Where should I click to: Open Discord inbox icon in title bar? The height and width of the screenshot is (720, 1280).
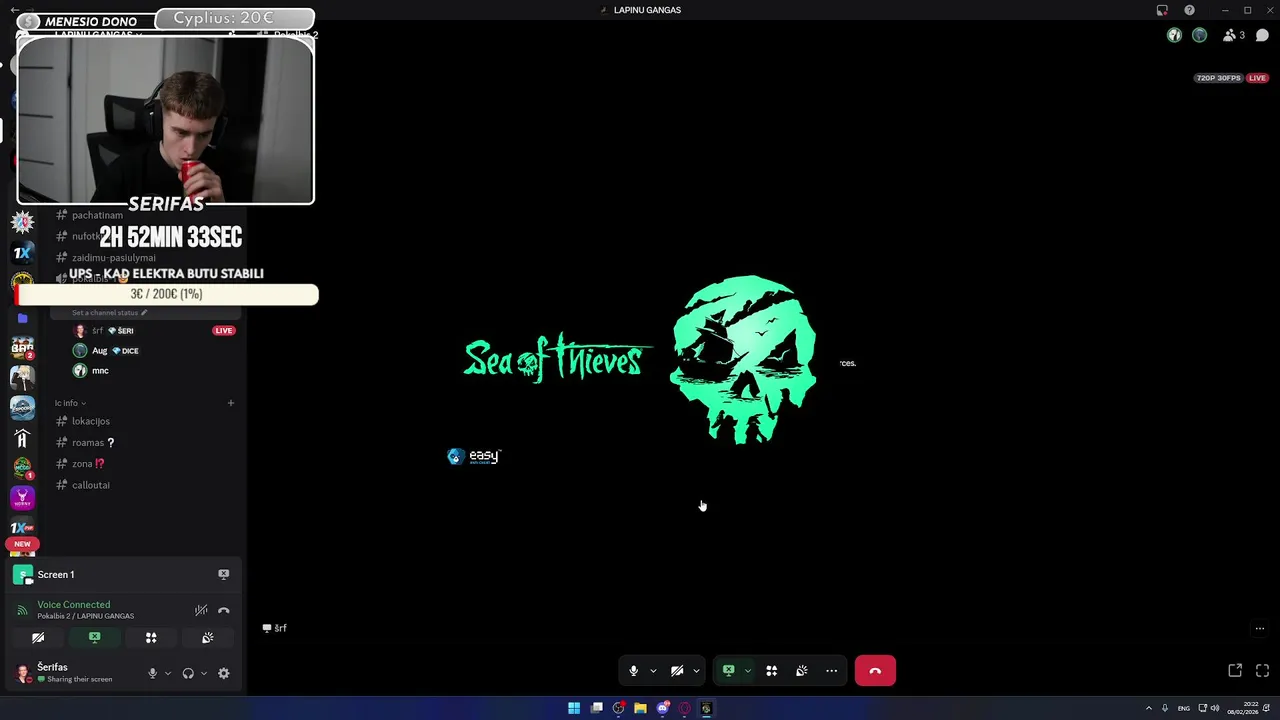point(1162,10)
